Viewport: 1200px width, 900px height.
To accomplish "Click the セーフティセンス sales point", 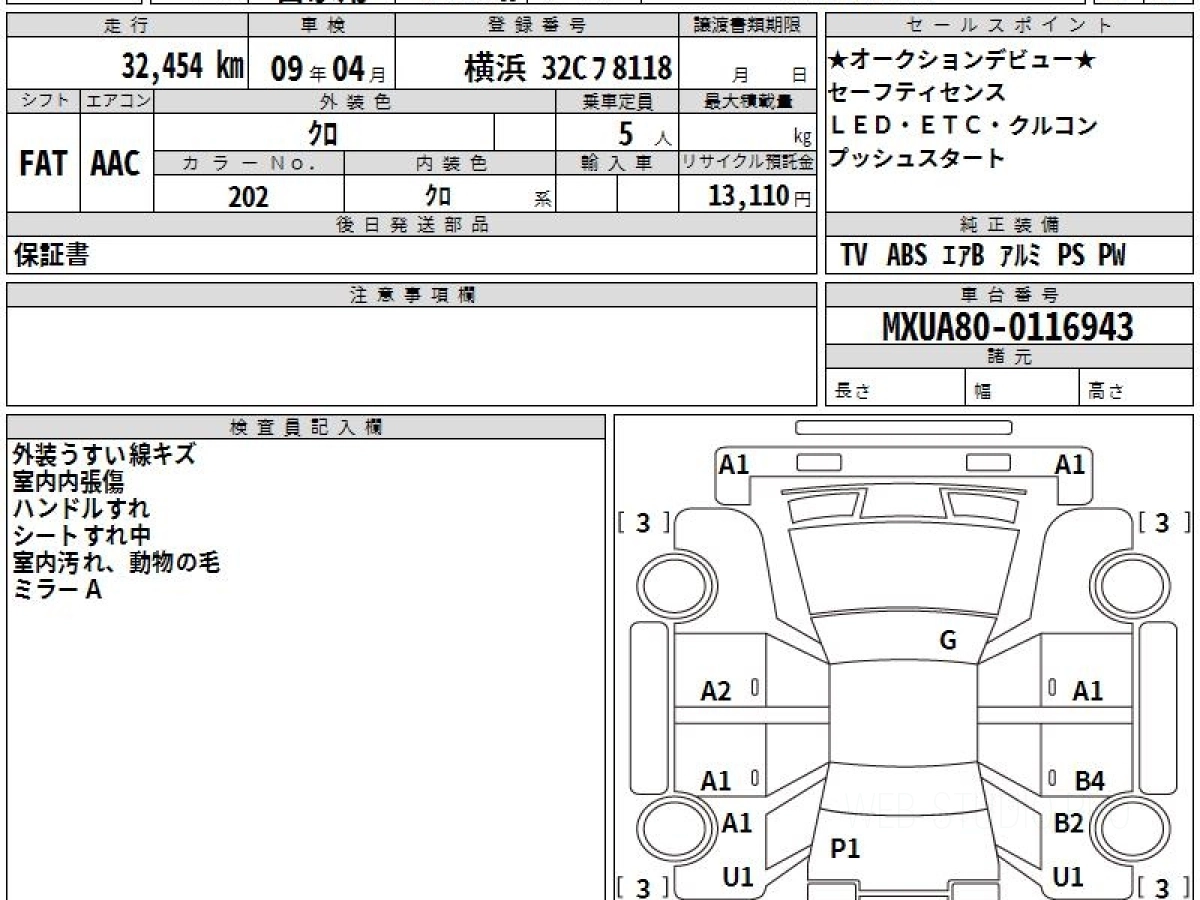I will pos(917,93).
